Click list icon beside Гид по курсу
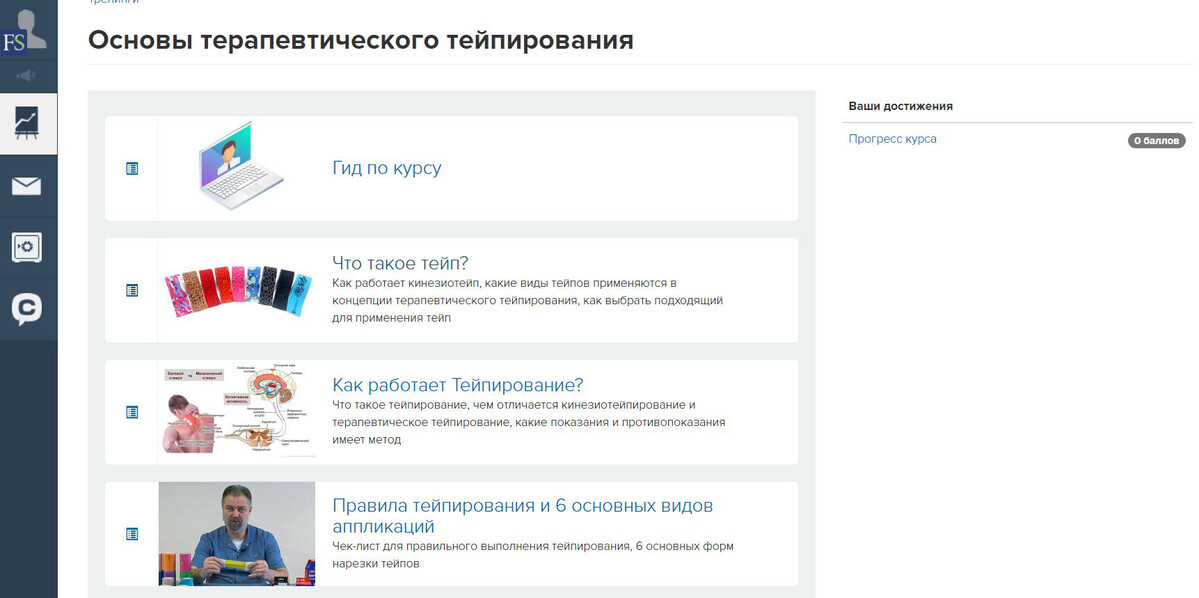This screenshot has width=1199, height=598. pyautogui.click(x=132, y=168)
